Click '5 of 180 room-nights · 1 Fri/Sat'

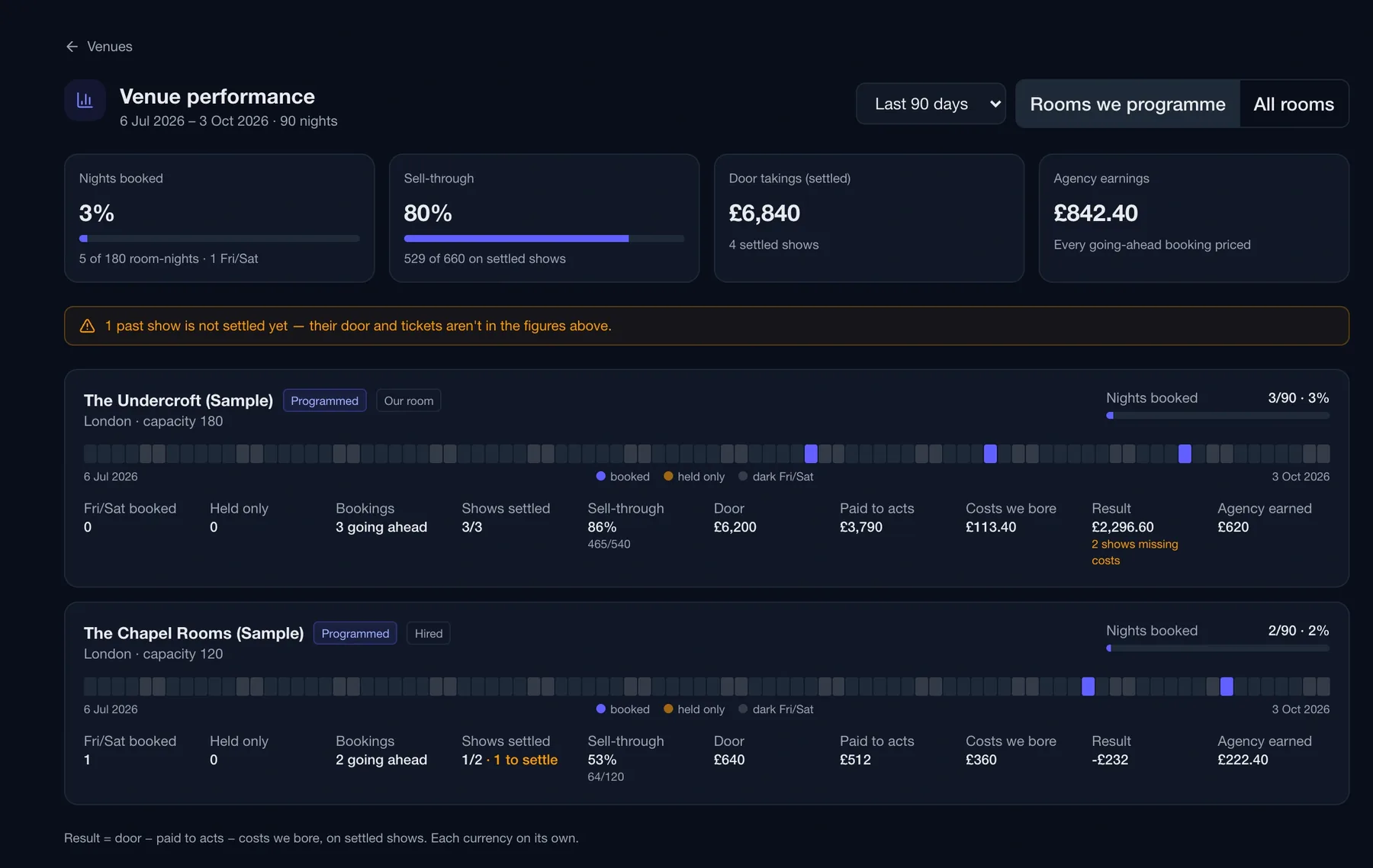(x=169, y=259)
